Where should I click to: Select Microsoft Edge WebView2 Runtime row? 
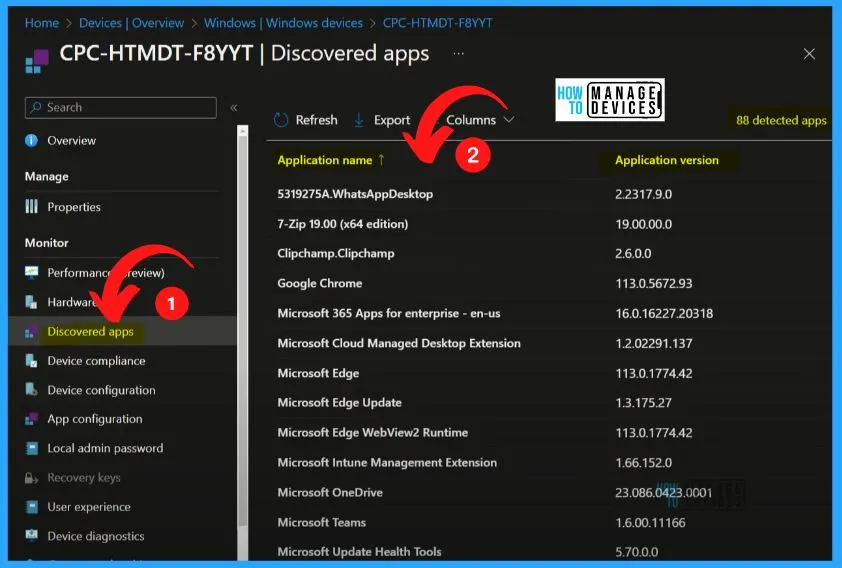[548, 433]
